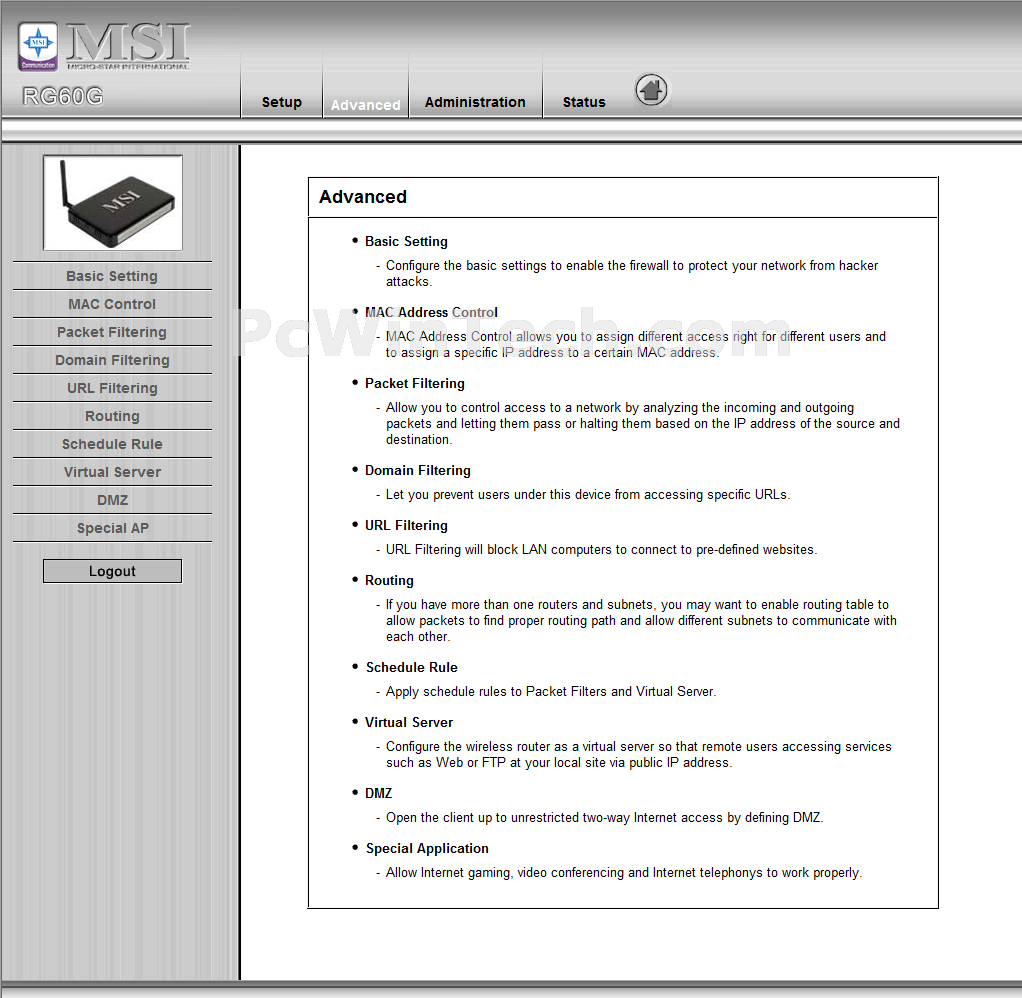Open the DMZ sidebar link
This screenshot has height=998, width=1022.
[112, 500]
